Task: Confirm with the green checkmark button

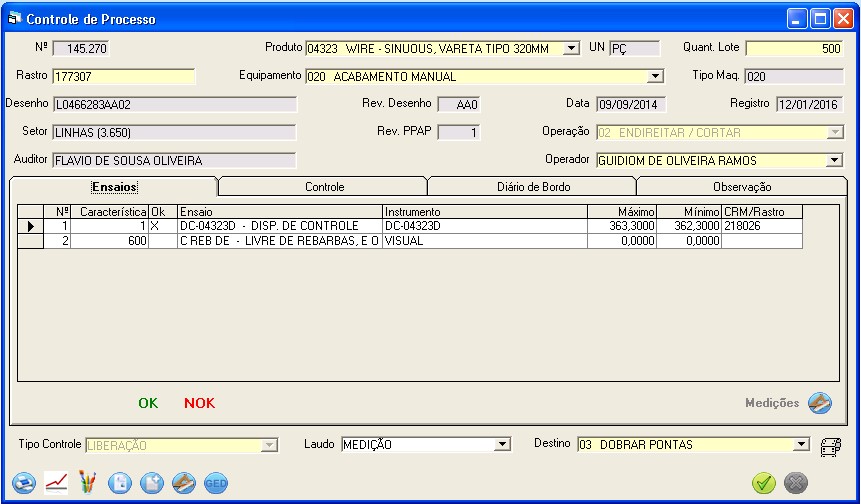Action: point(764,483)
